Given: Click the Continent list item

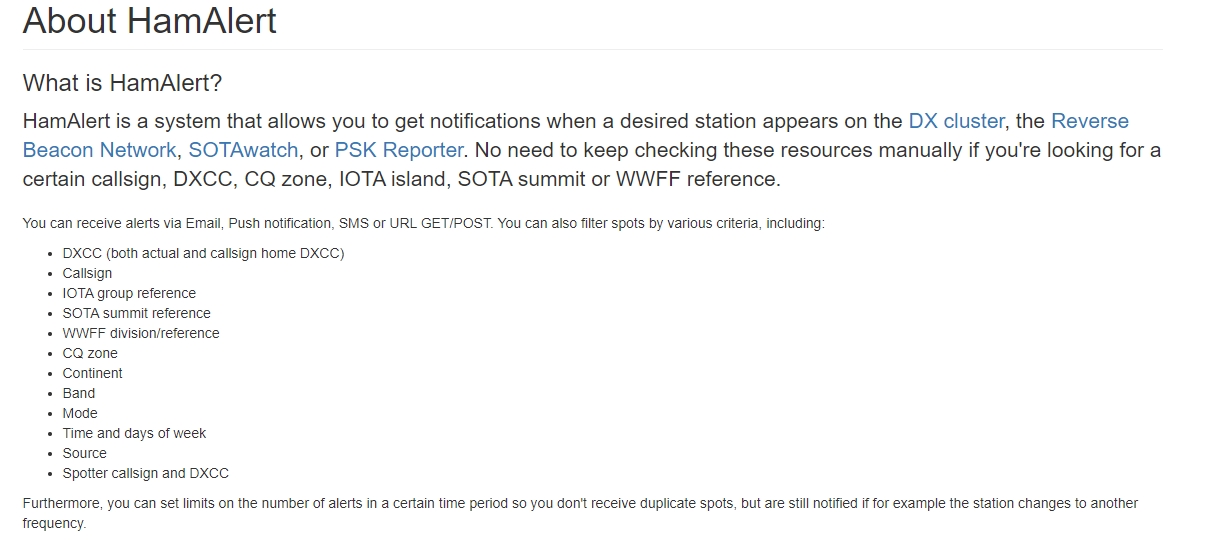Looking at the screenshot, I should click(92, 373).
